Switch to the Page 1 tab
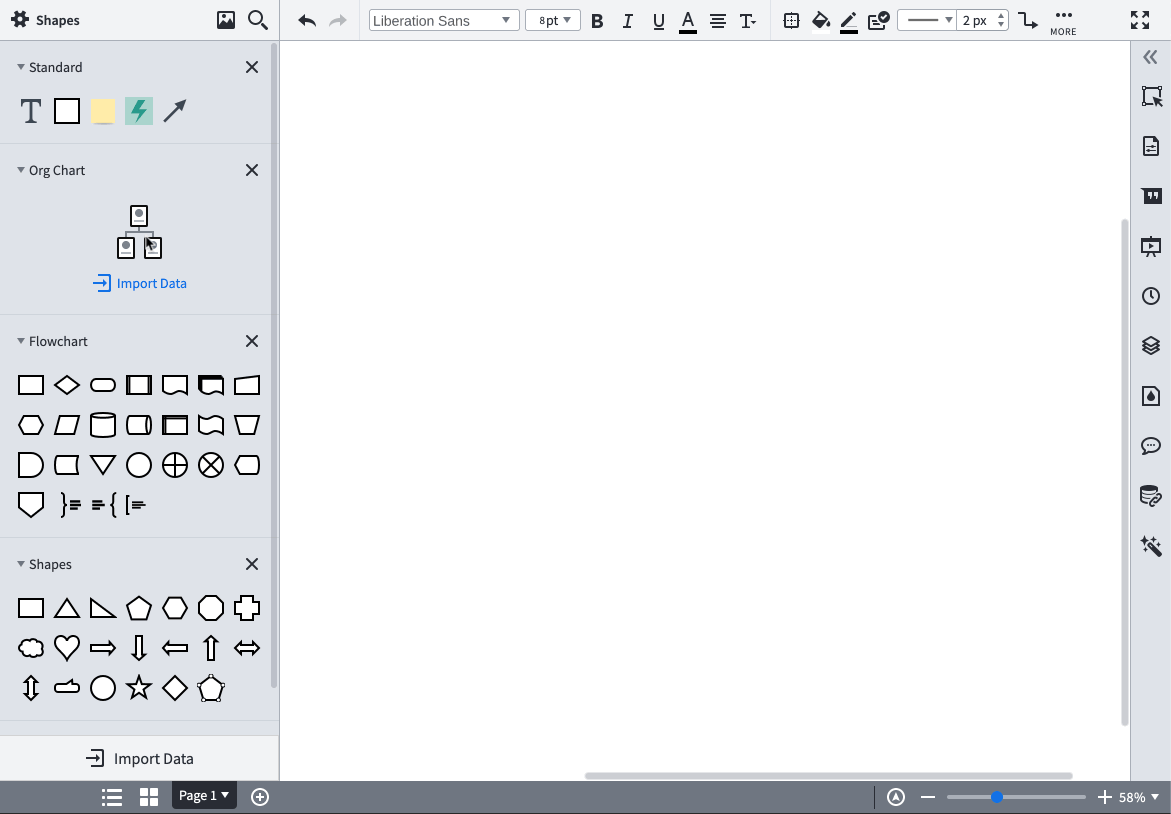Viewport: 1171px width, 814px height. pos(204,795)
